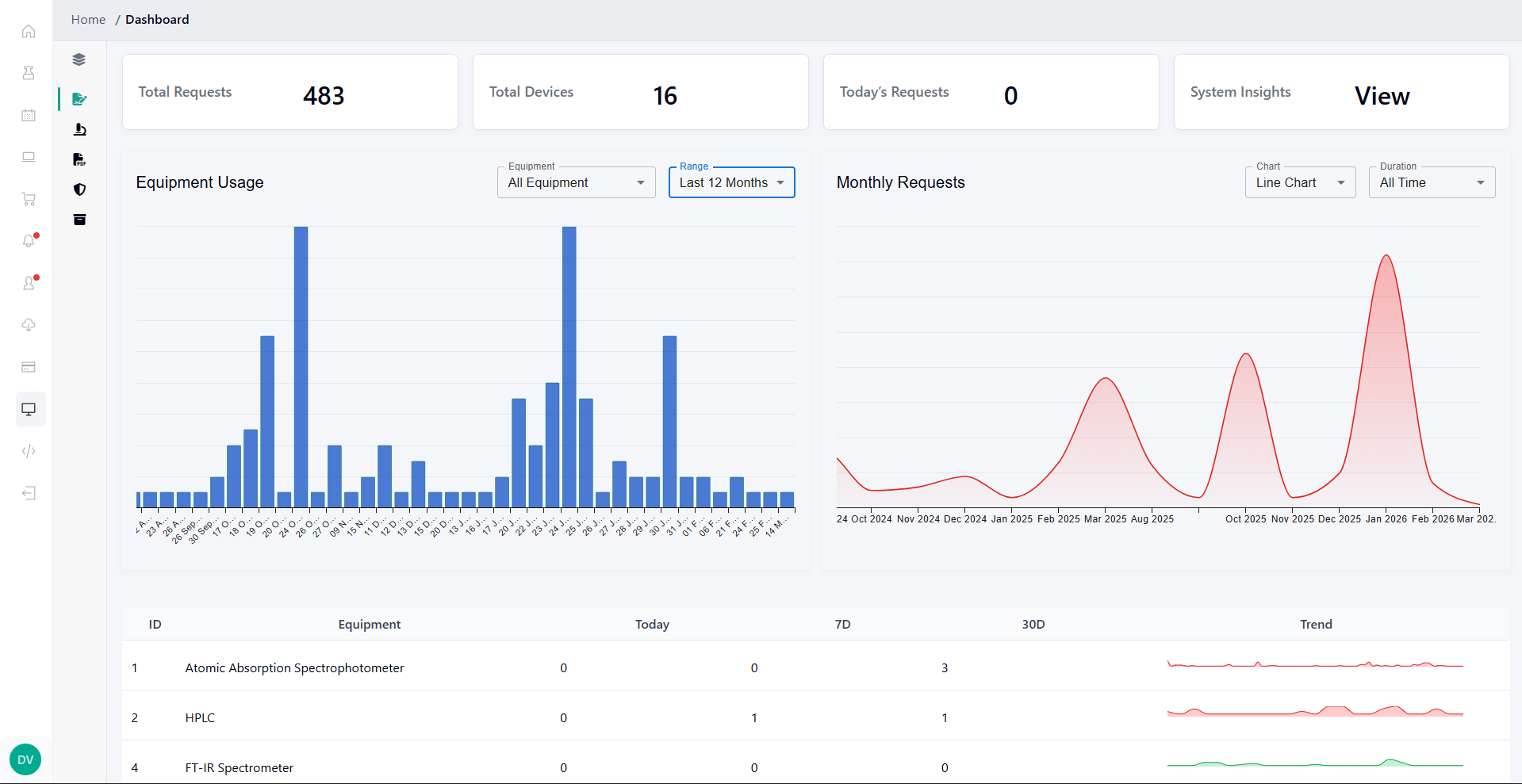
Task: Select the Atomic Absorption Spectrophotometer row
Action: pyautogui.click(x=294, y=668)
